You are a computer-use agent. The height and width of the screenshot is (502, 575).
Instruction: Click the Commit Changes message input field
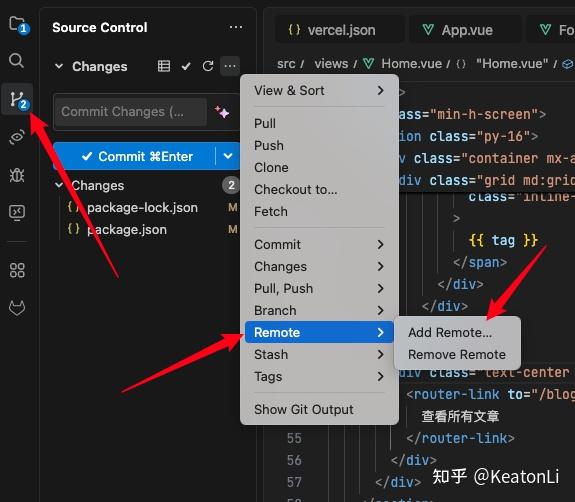tap(130, 111)
